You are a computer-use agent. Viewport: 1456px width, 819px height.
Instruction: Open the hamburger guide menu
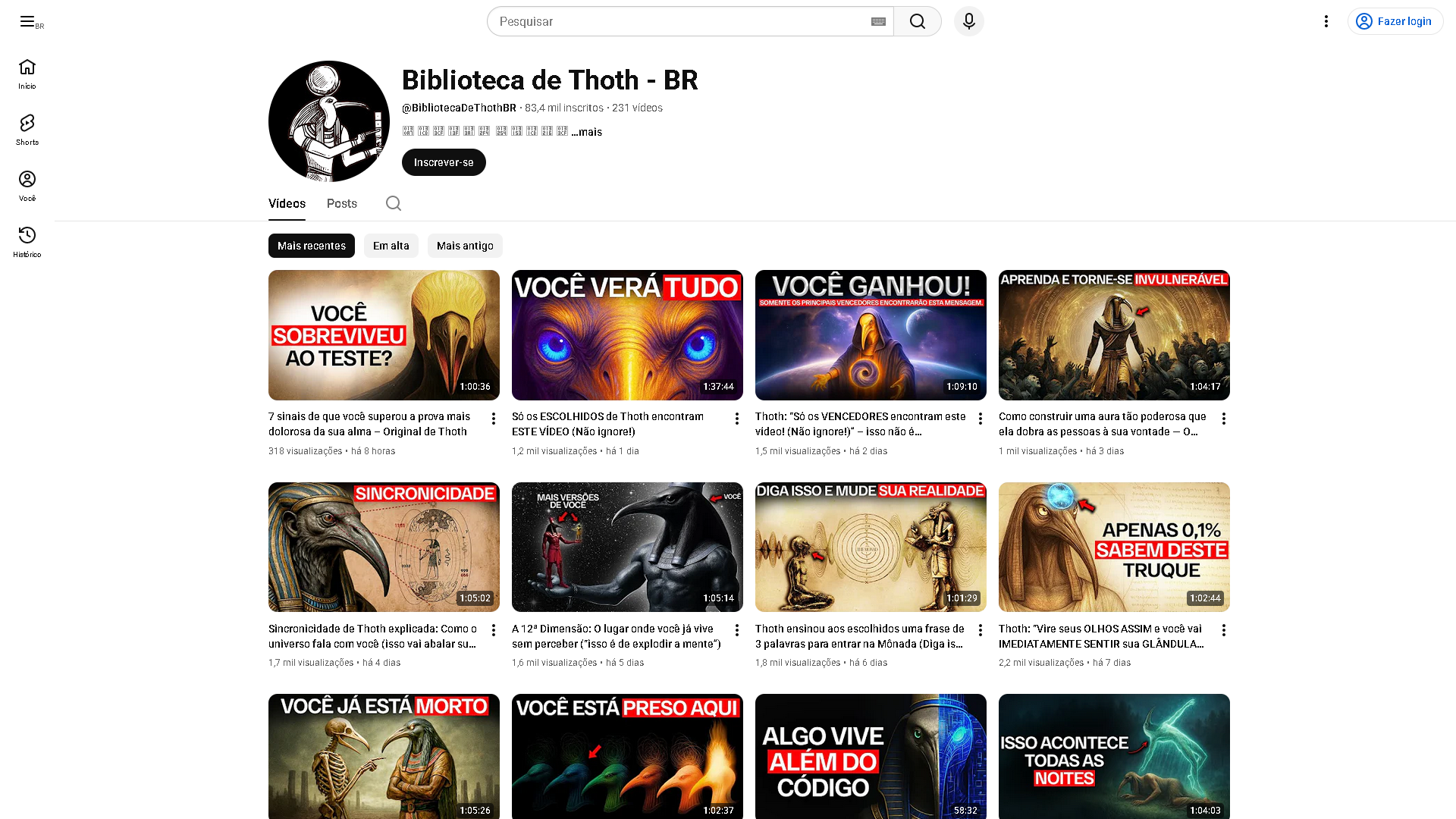click(27, 21)
